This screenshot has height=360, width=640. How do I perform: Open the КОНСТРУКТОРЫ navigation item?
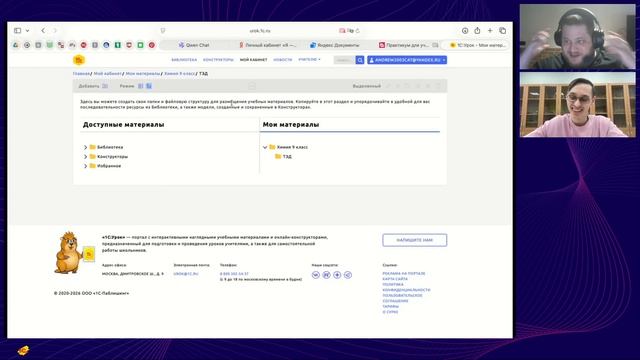[x=218, y=60]
